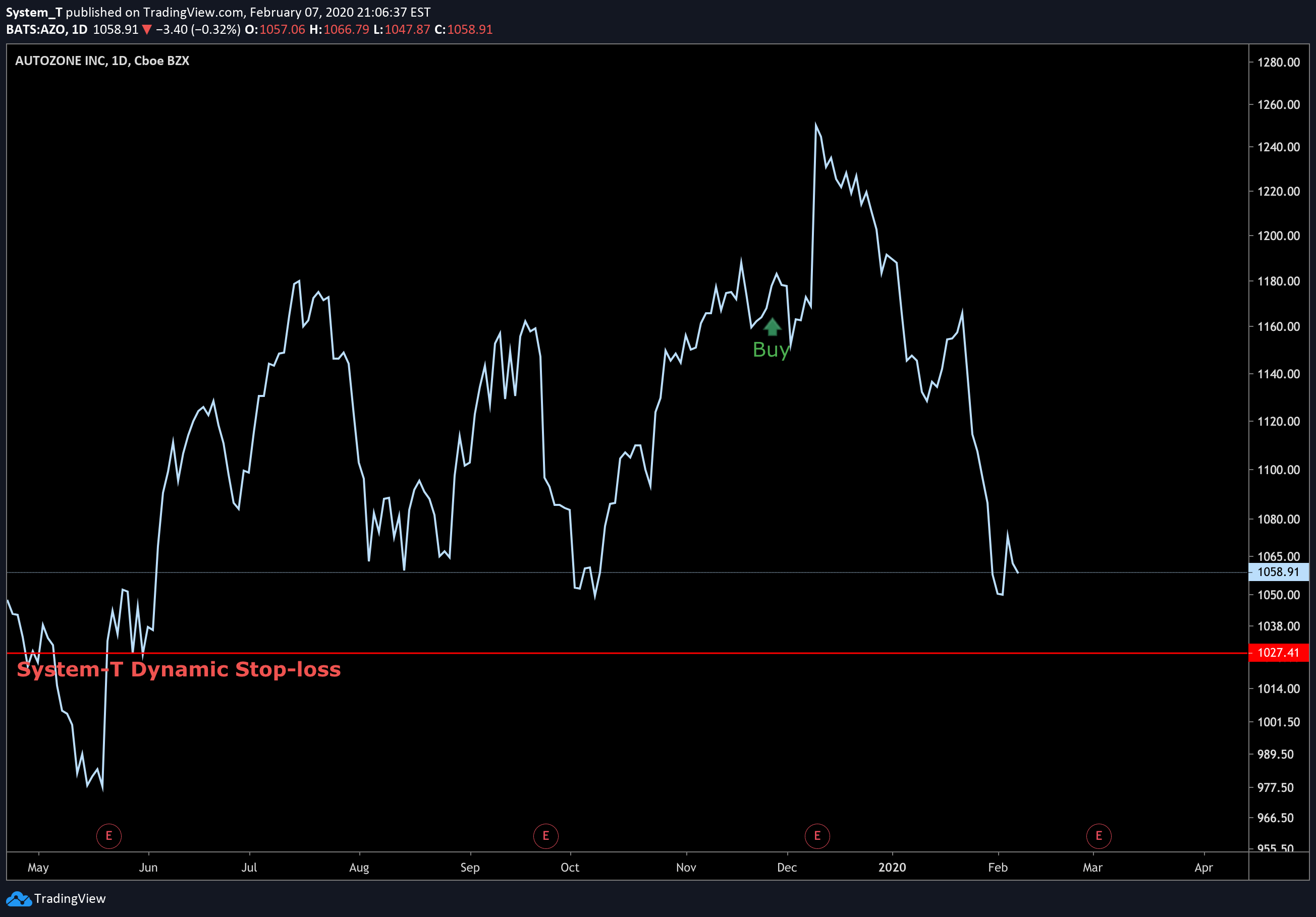1316x917 pixels.
Task: Click the Dec label on time axis
Action: (x=787, y=868)
